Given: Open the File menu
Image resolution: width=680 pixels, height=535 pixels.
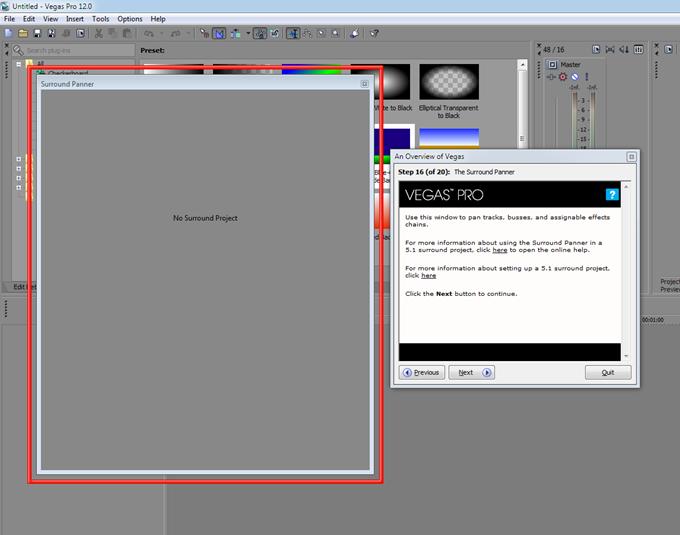Looking at the screenshot, I should coord(10,19).
